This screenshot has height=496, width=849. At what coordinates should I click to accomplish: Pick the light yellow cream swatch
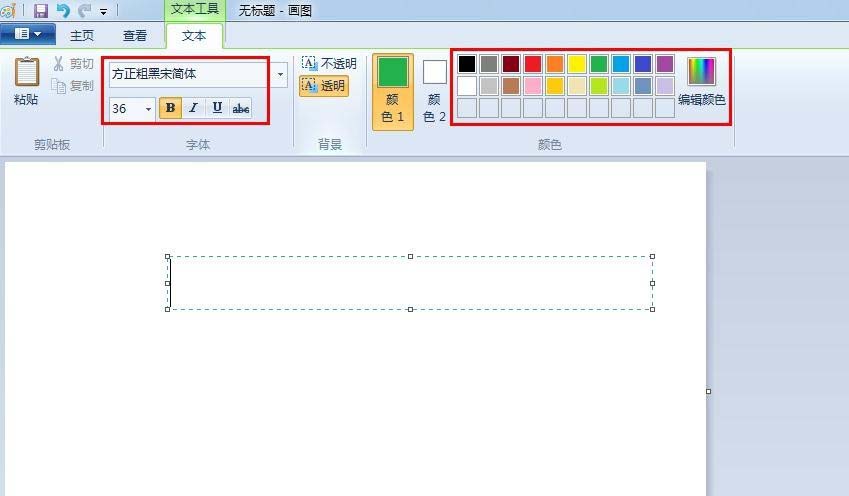pyautogui.click(x=577, y=86)
